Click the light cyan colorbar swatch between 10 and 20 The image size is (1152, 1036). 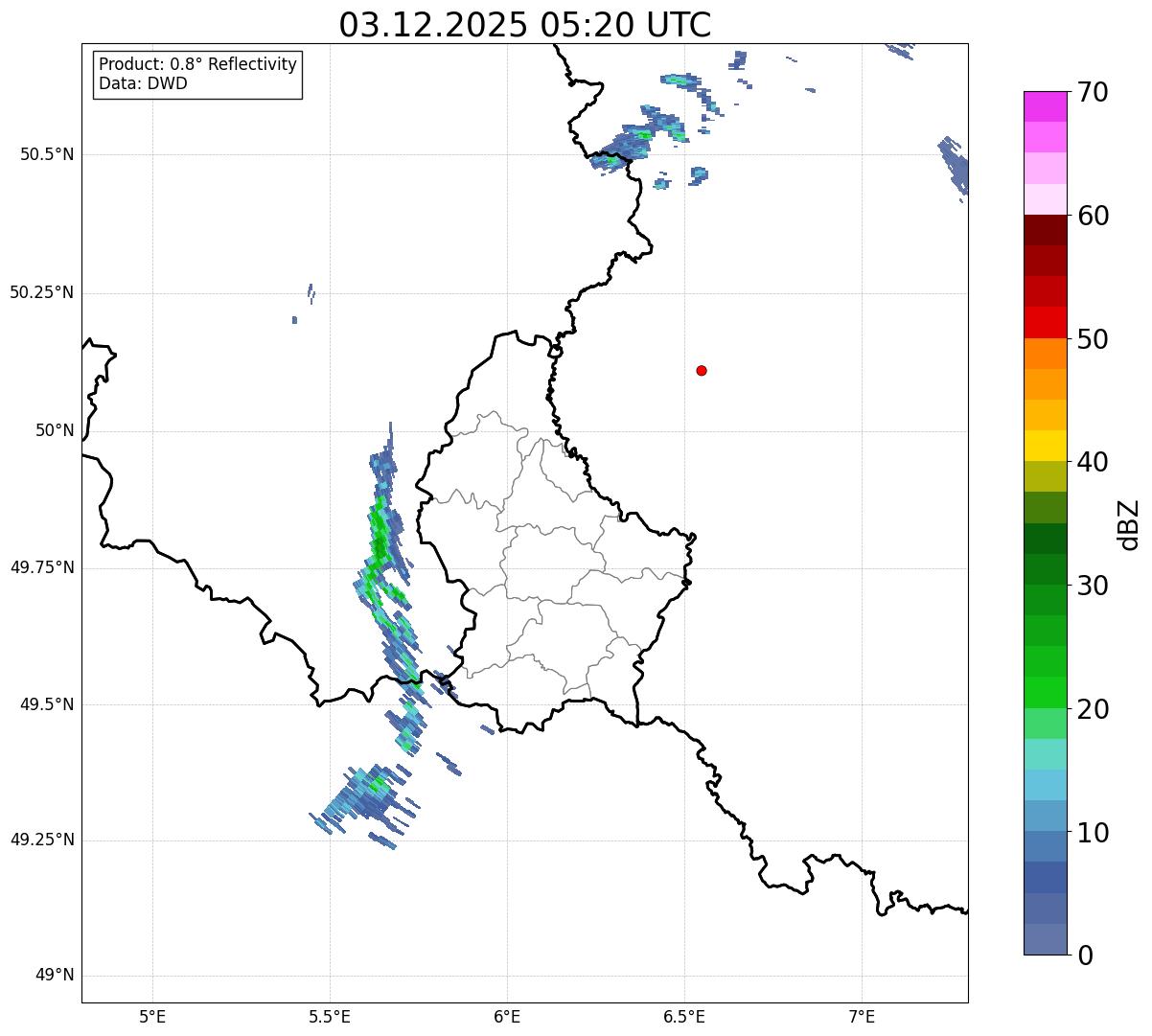click(1046, 754)
